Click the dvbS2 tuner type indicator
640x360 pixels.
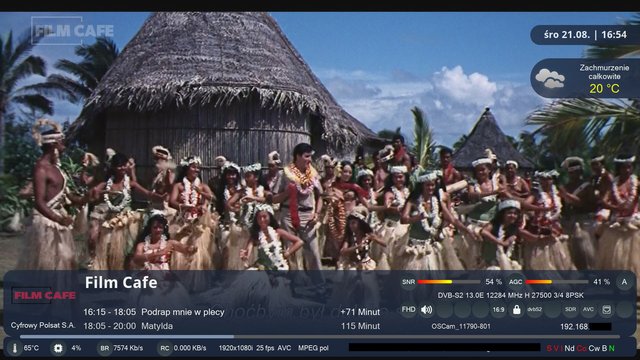(534, 310)
